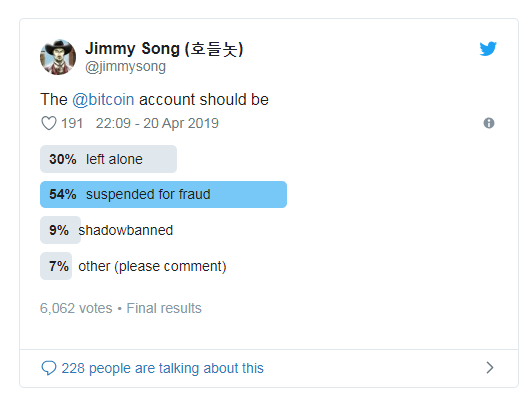Viewport: 529px width, 404px height.
Task: Open the Jimmy Song display name
Action: (x=164, y=49)
